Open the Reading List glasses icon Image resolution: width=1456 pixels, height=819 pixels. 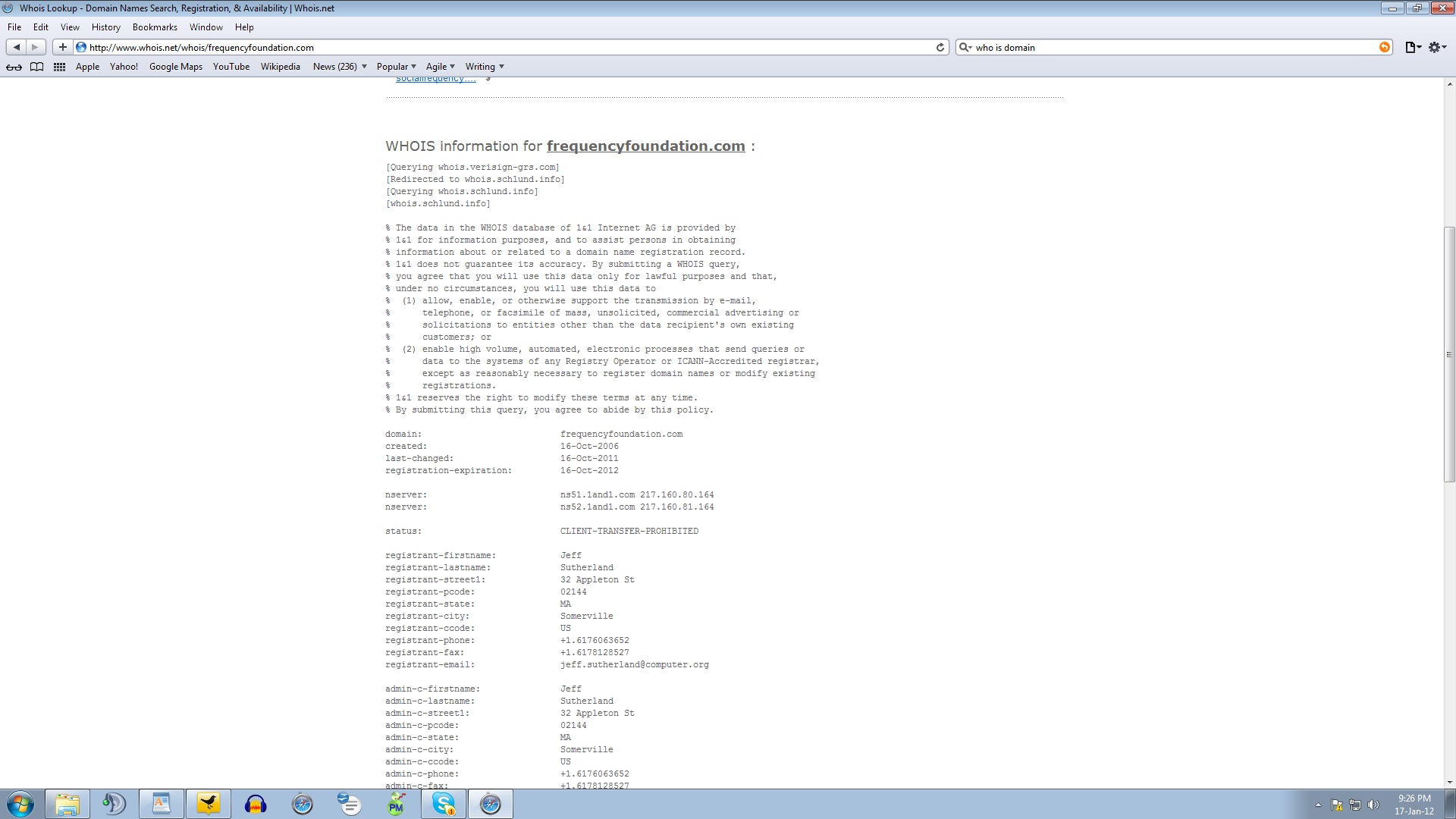click(x=14, y=67)
